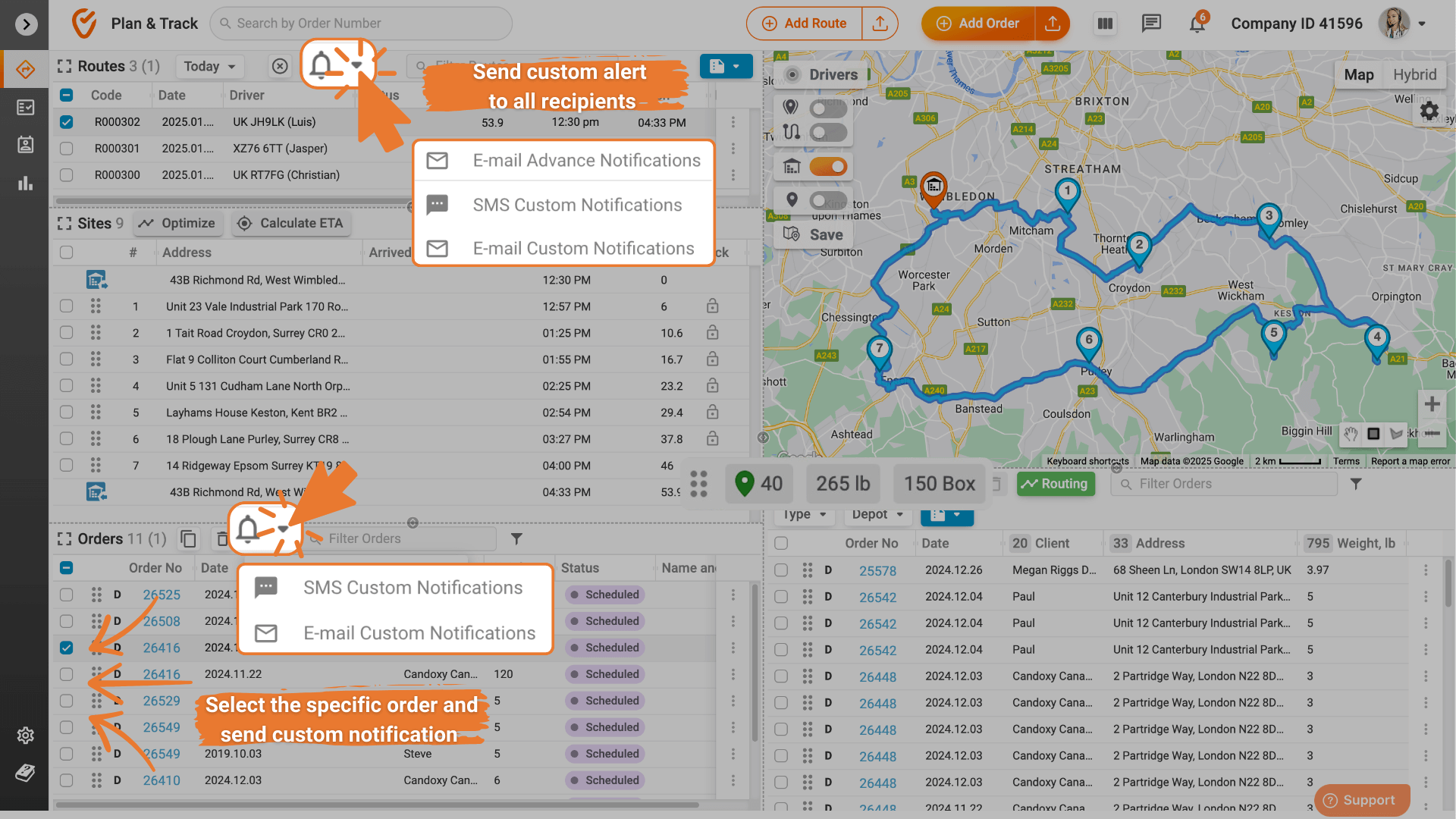
Task: Select SMS Custom Notifications in routes menu
Action: (x=563, y=205)
